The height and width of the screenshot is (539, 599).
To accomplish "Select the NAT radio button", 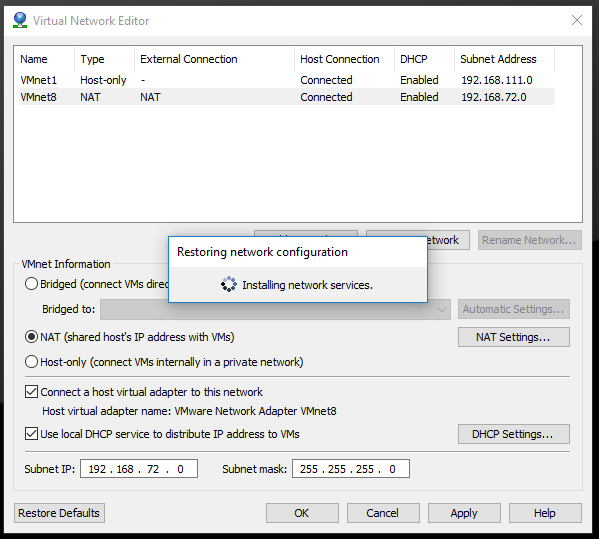I will pyautogui.click(x=31, y=337).
